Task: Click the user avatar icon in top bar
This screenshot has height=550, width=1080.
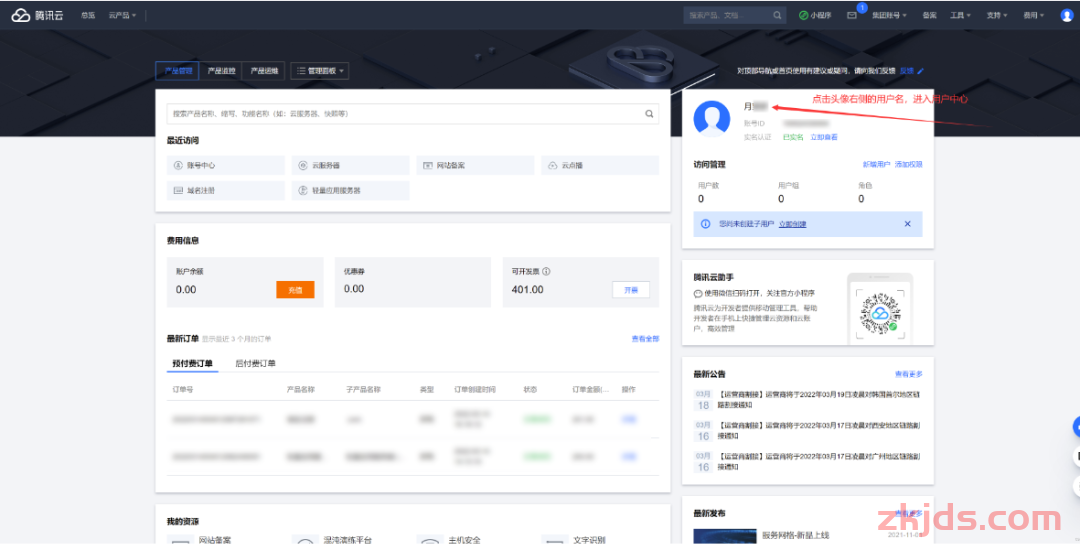Action: (x=1067, y=15)
